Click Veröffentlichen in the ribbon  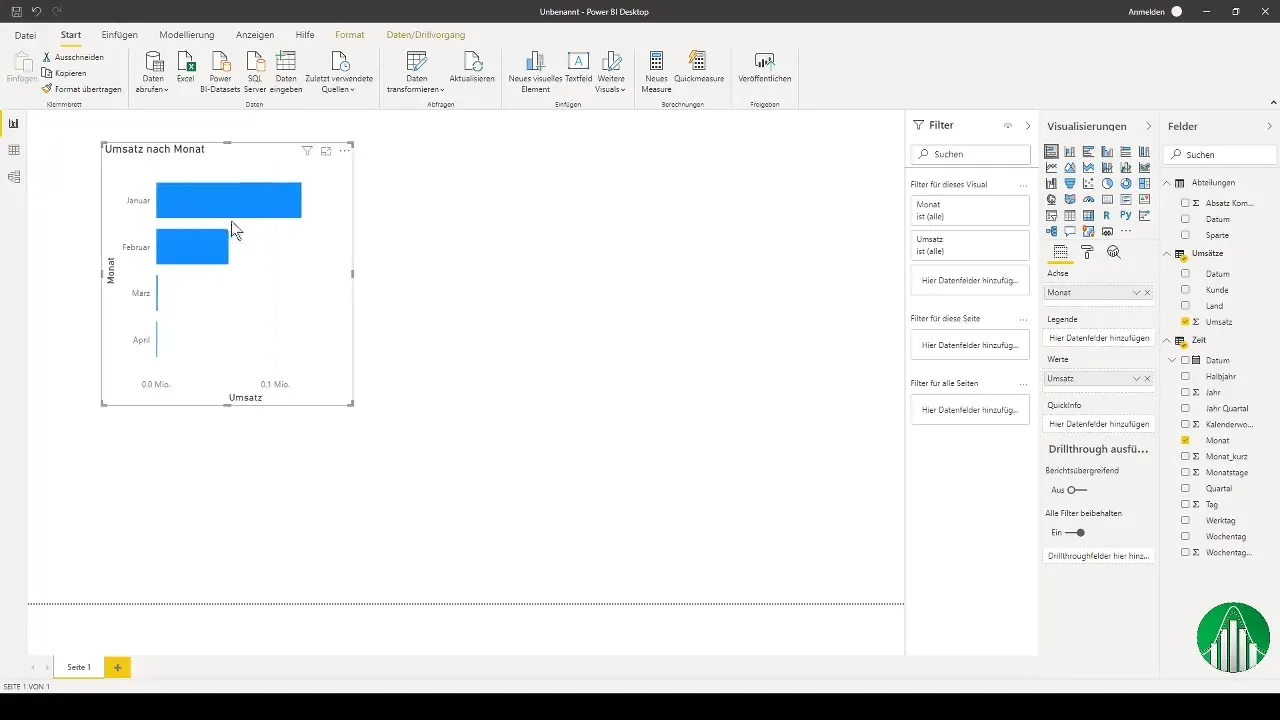[x=765, y=67]
